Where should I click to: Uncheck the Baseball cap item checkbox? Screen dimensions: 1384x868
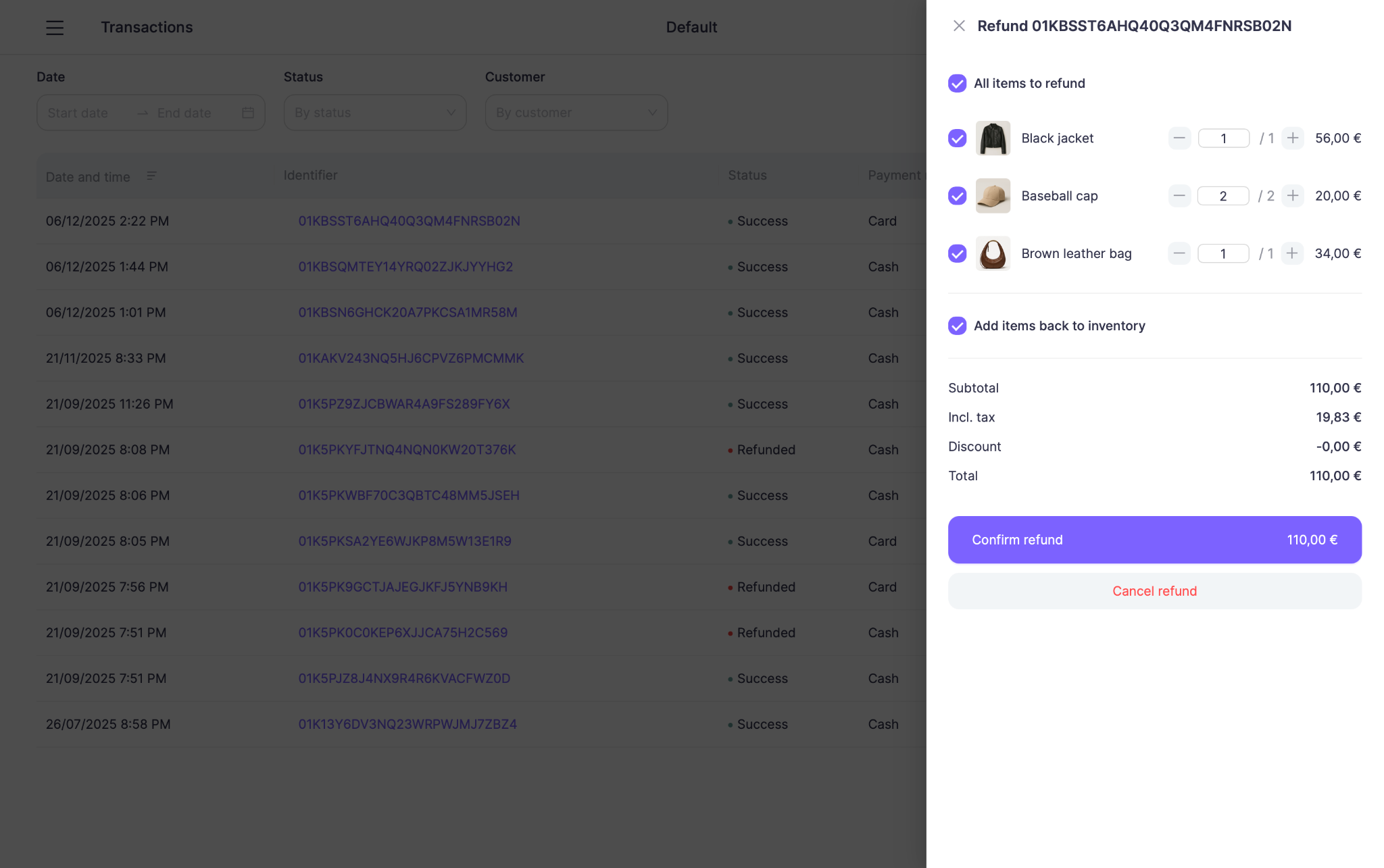pos(957,196)
